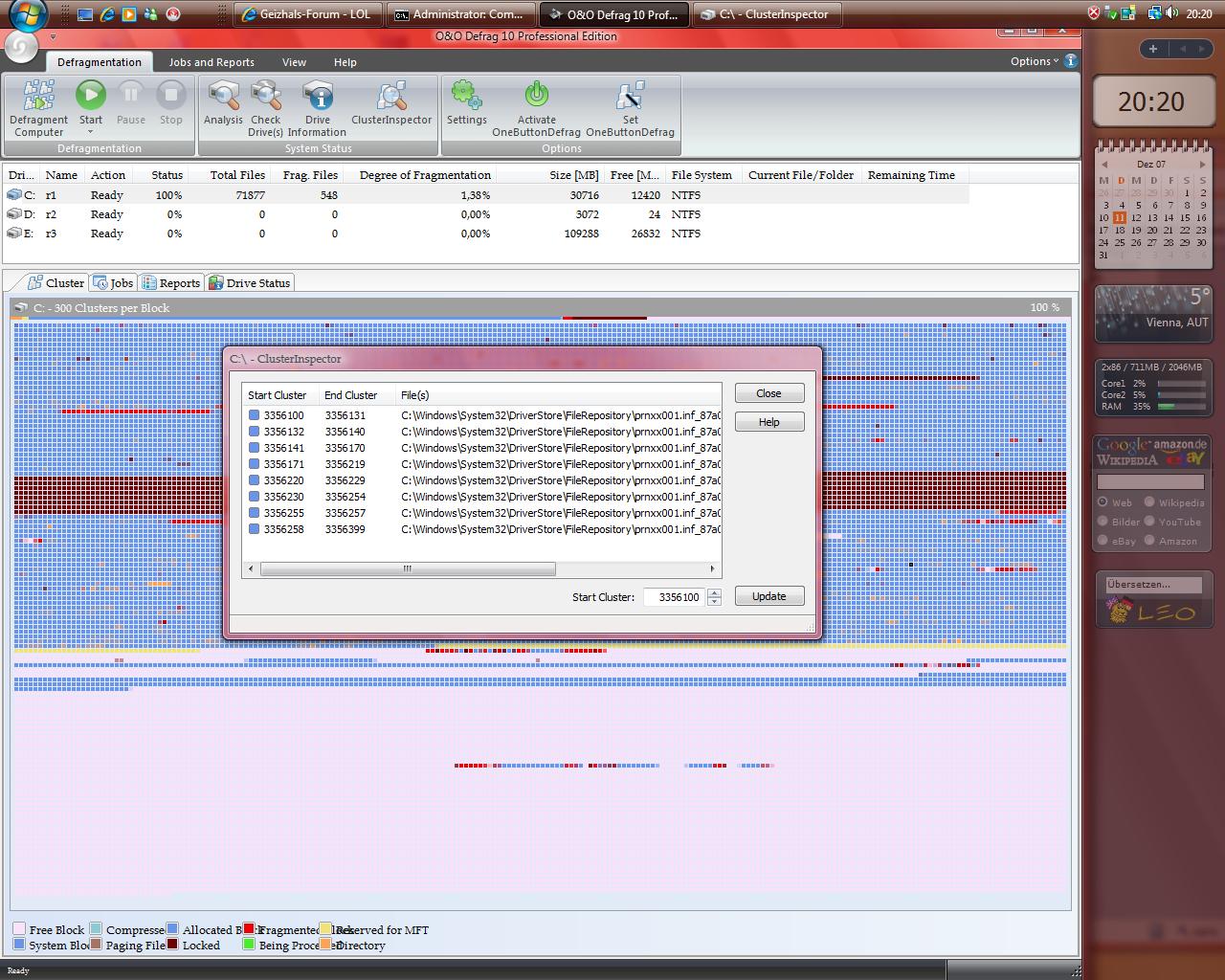Screen dimensions: 1225x980
Task: Launch Internet Explorer from Quick Launch
Action: coord(107,14)
